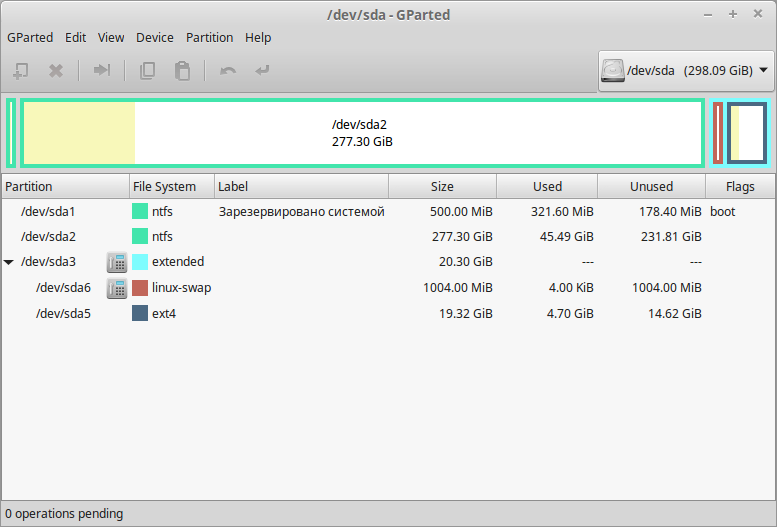
Task: Click the New partition toolbar icon
Action: (21, 71)
